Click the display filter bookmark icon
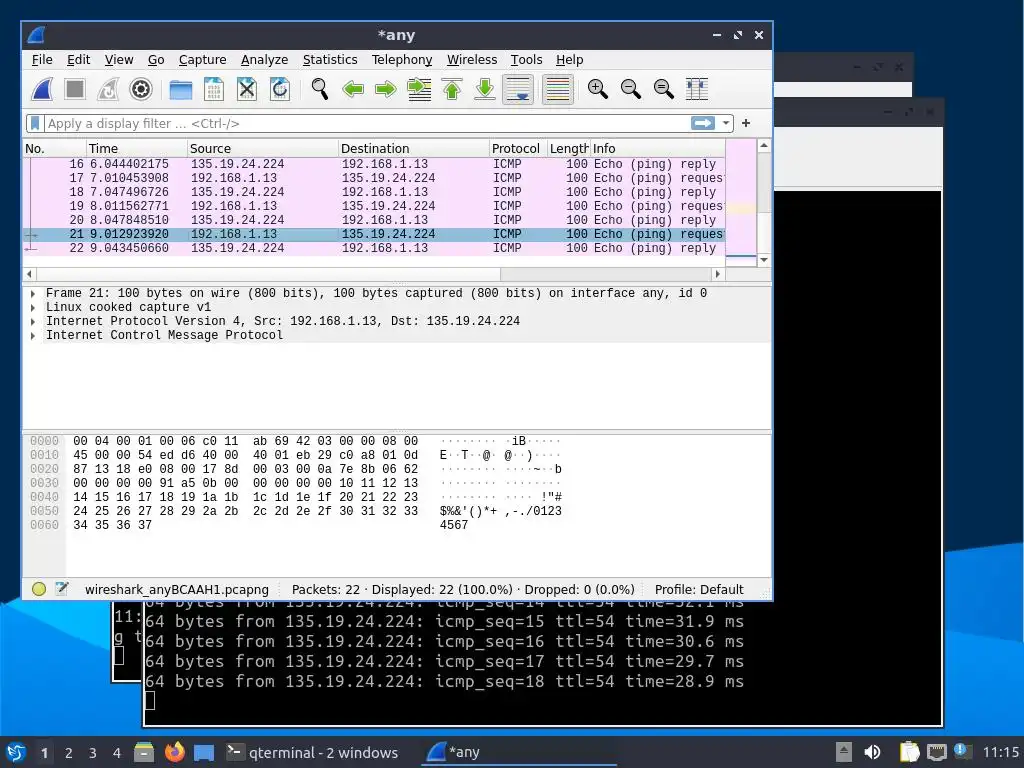The width and height of the screenshot is (1024, 768). point(35,123)
